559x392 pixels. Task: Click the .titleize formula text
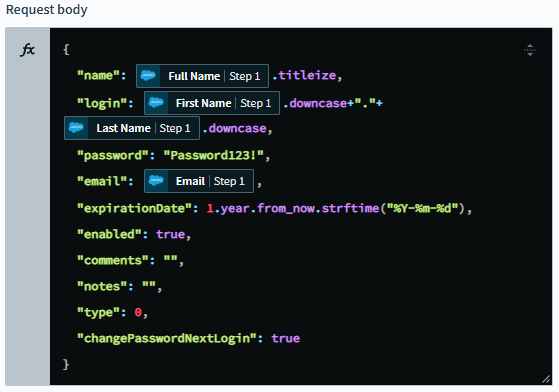pyautogui.click(x=304, y=76)
